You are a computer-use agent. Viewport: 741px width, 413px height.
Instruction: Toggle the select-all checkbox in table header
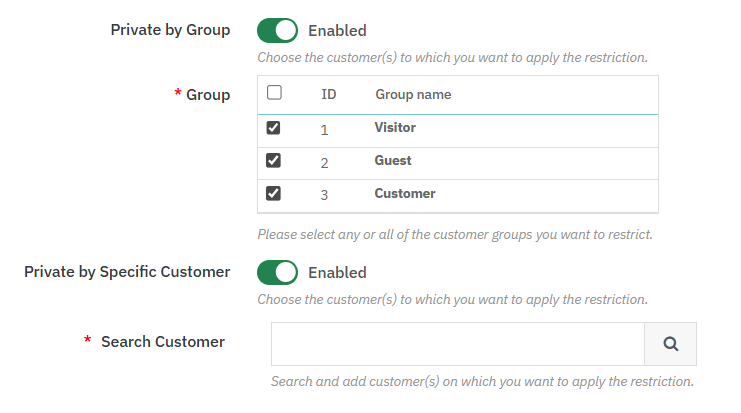point(274,93)
